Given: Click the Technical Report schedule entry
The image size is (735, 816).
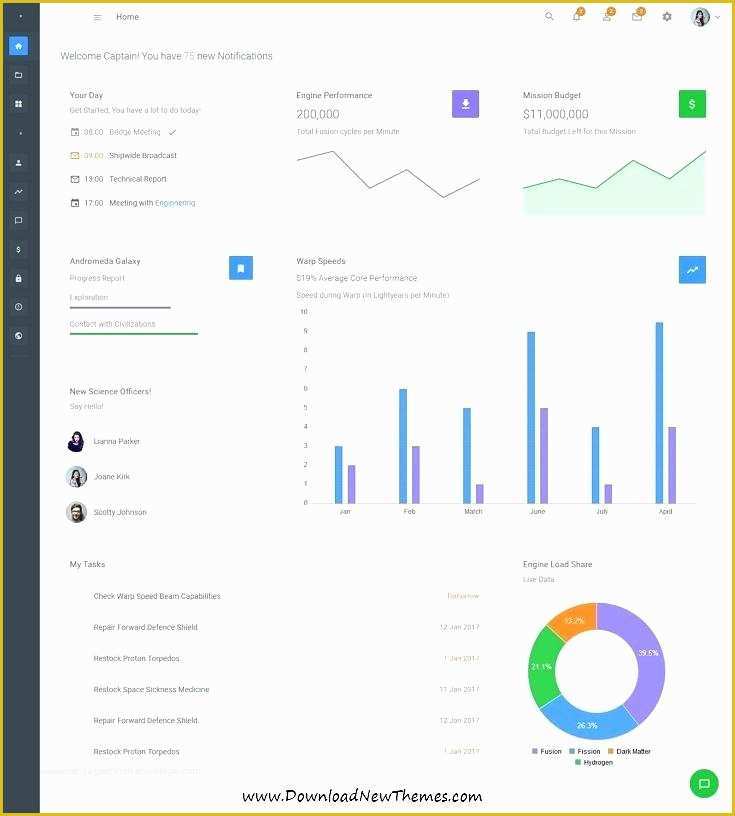Looking at the screenshot, I should 138,179.
